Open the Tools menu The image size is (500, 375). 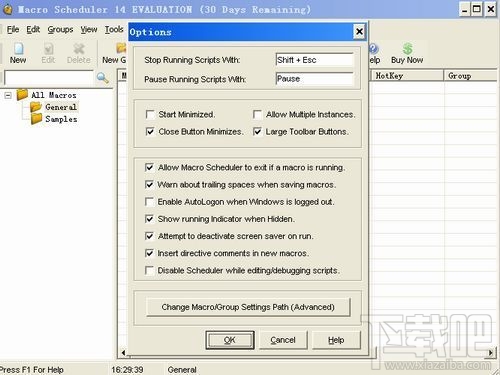coord(114,30)
